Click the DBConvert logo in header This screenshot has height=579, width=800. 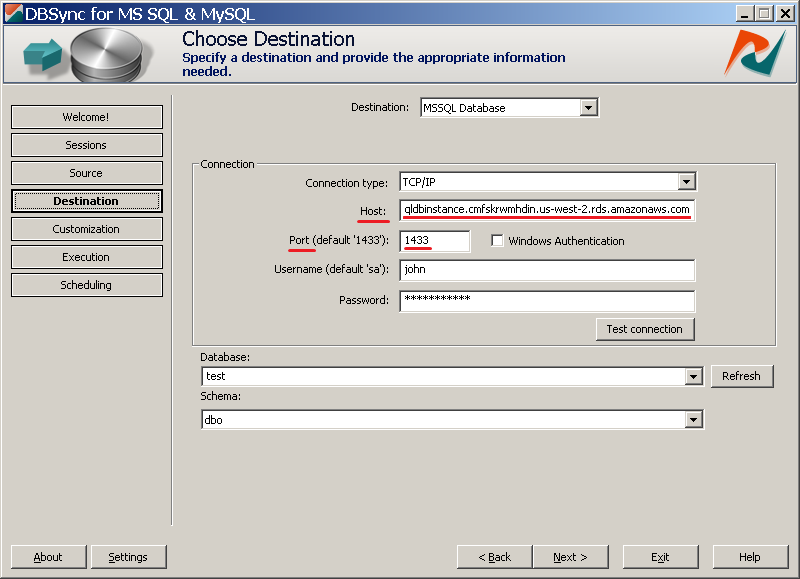click(755, 53)
